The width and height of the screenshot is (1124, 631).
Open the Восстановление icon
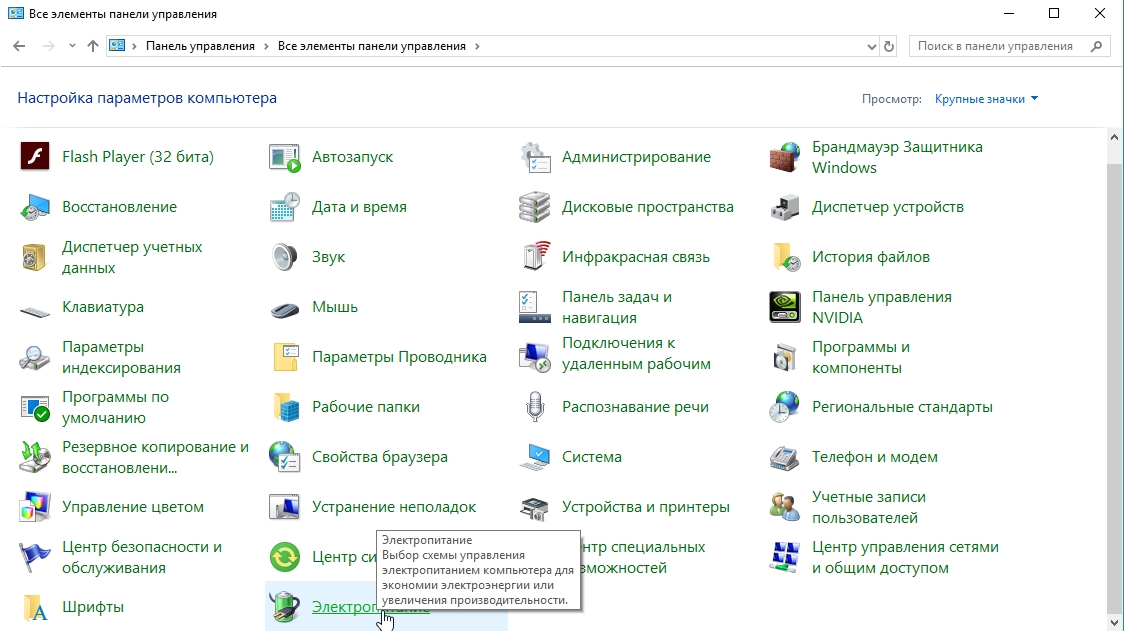pos(34,207)
